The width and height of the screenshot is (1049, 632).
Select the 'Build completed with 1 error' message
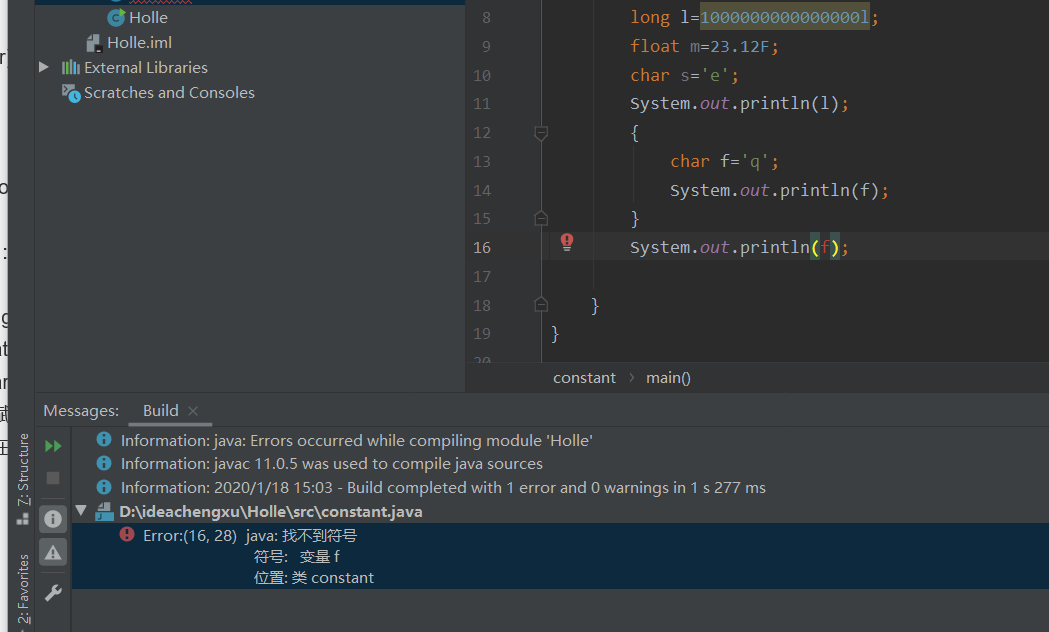443,488
